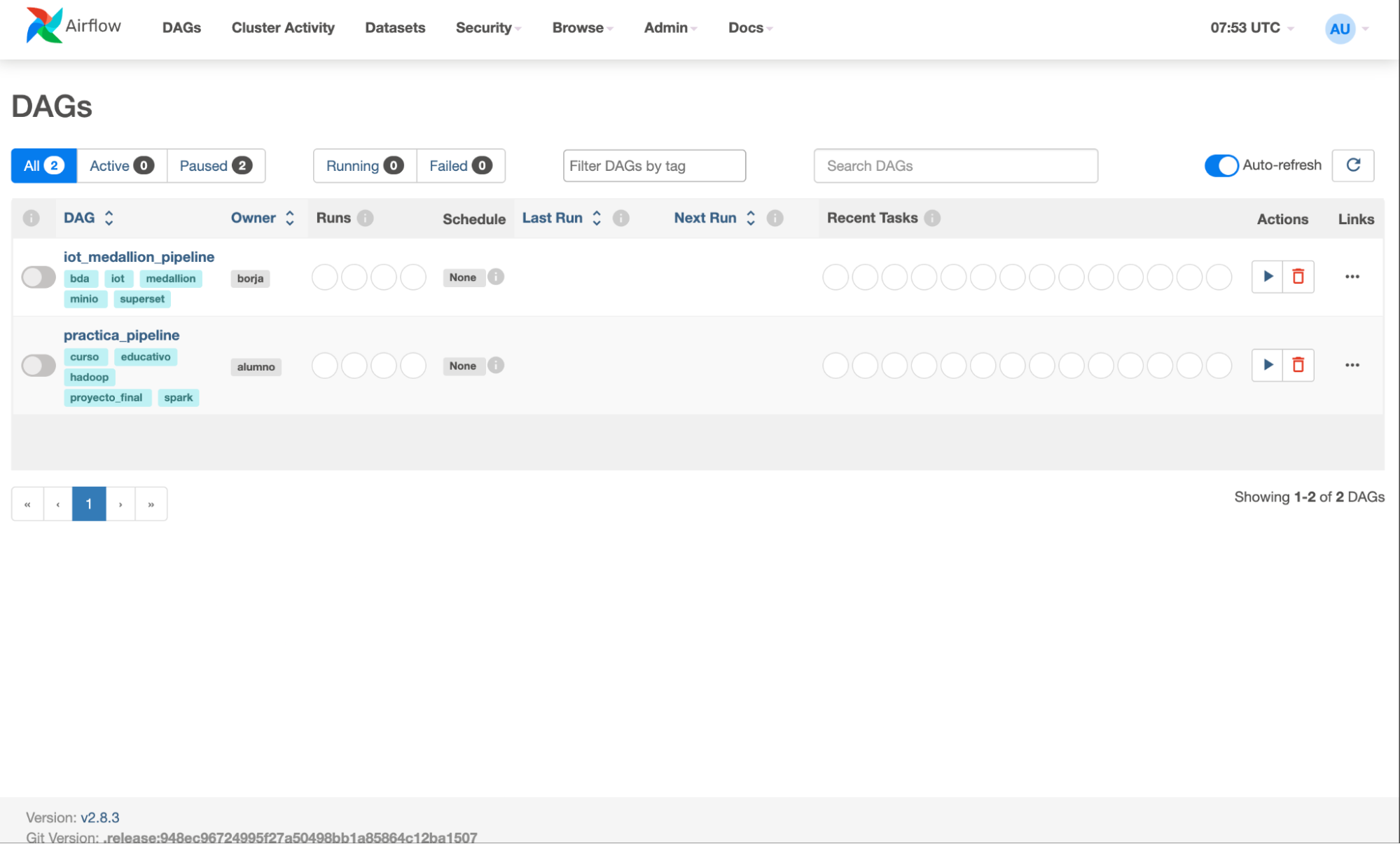Viewport: 1400px width, 844px height.
Task: Open the AU user account dropdown
Action: tap(1347, 29)
